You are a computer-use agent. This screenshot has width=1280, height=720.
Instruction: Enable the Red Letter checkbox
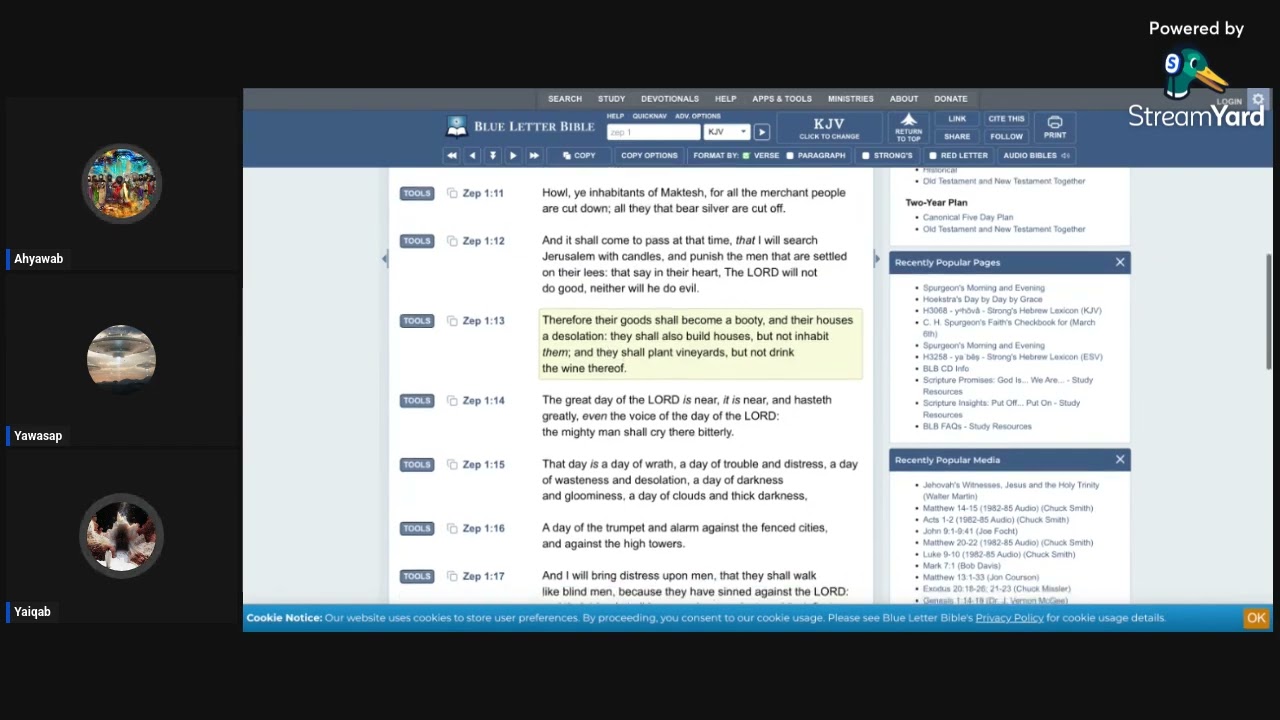click(x=933, y=156)
